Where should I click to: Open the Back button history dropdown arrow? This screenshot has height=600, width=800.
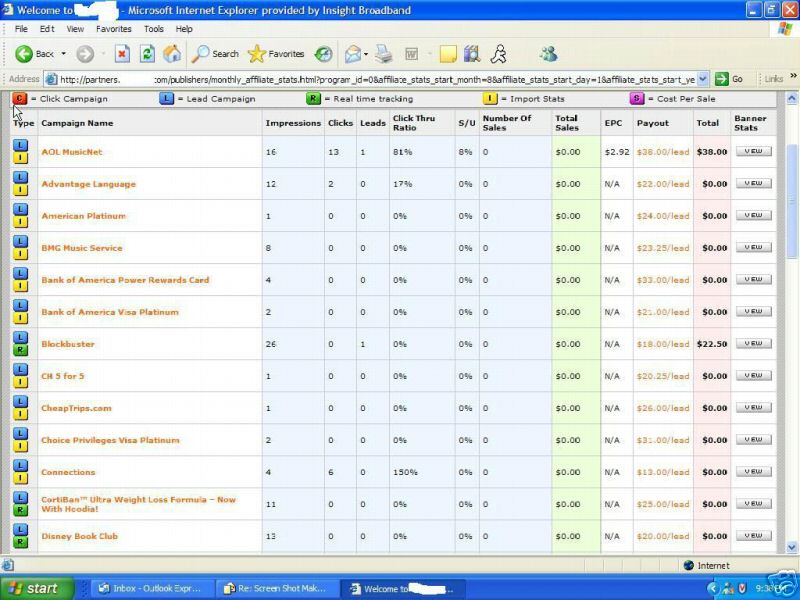(x=63, y=54)
